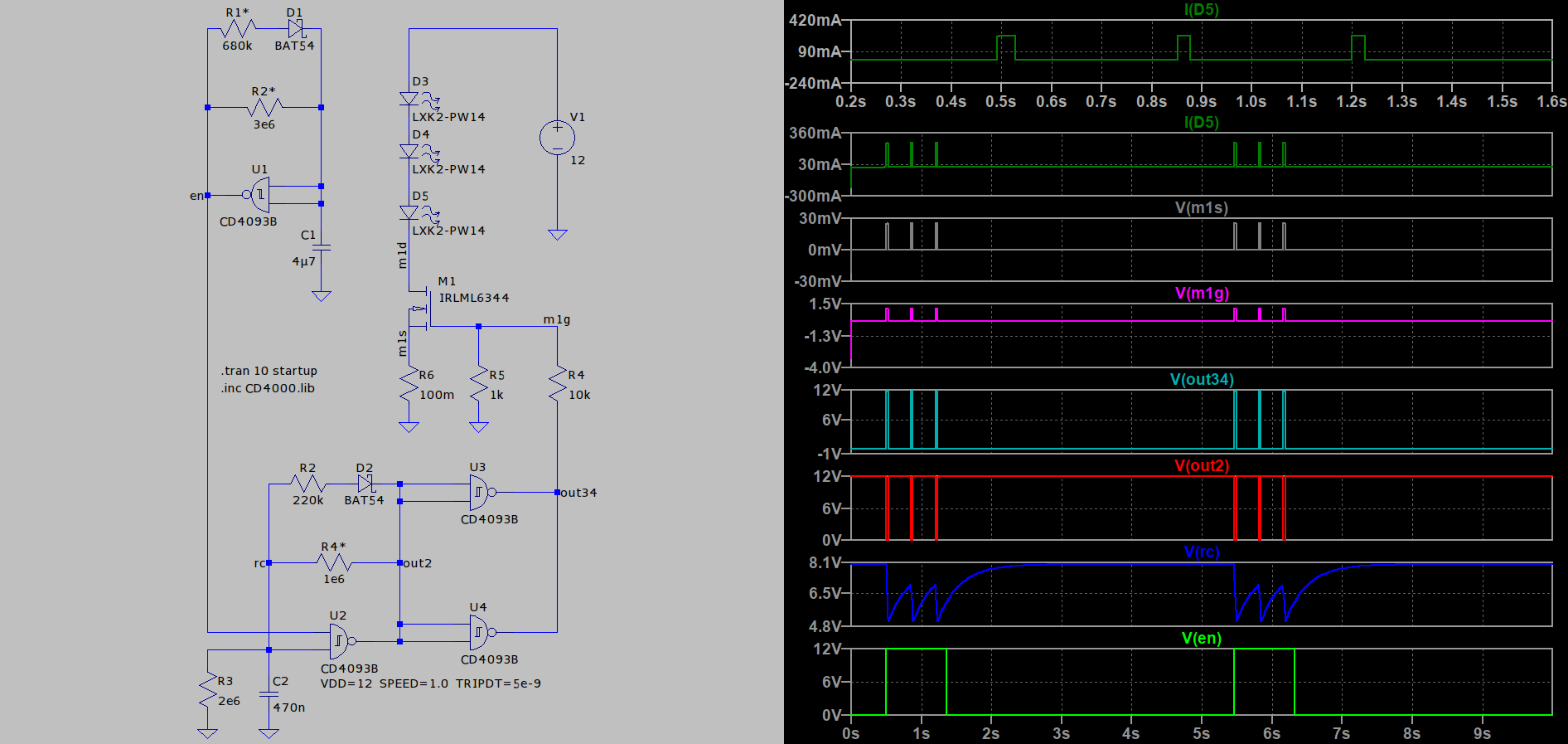Screen dimensions: 1568x744
Task: Select the R1* resistor symbol
Action: 238,29
